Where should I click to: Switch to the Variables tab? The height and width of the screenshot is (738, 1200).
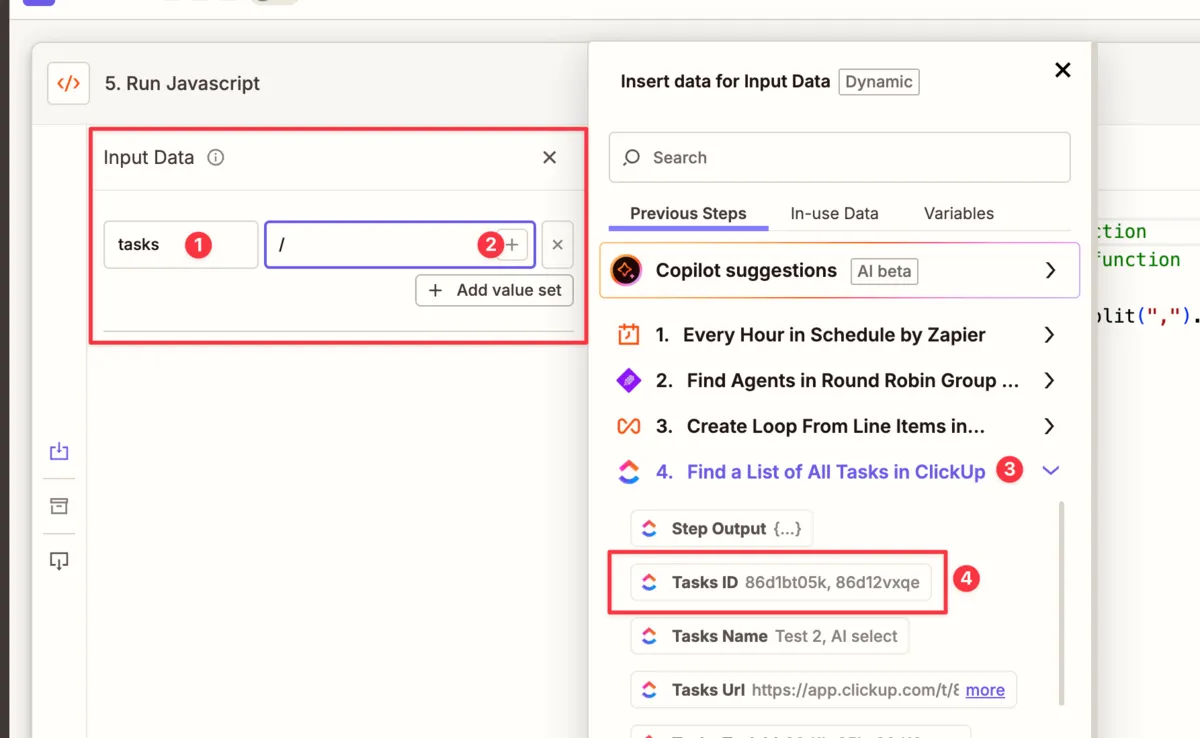(x=958, y=214)
